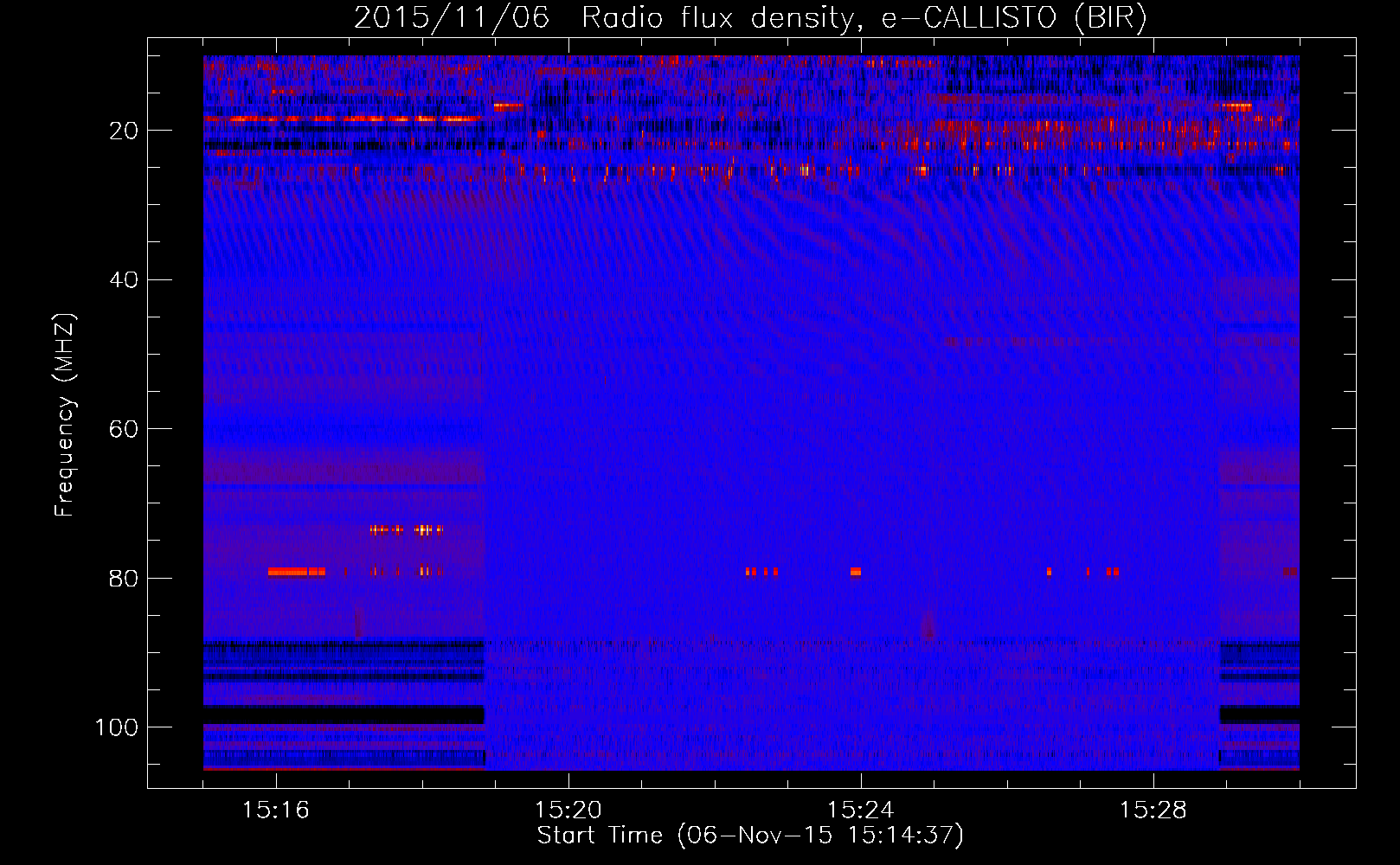Click the '80' frequency tick label
1400x865 pixels.
[124, 578]
